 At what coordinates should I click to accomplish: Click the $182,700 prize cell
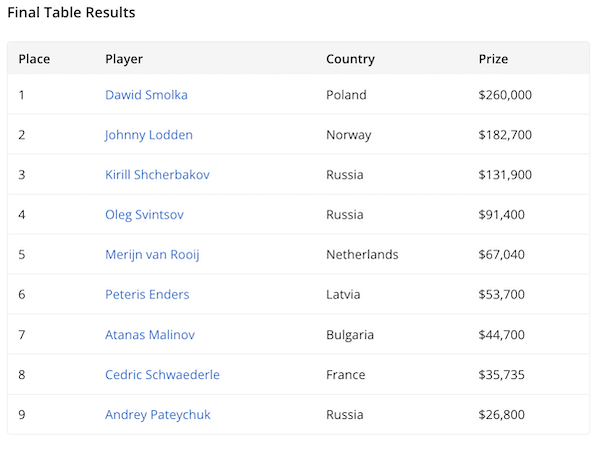[x=505, y=135]
